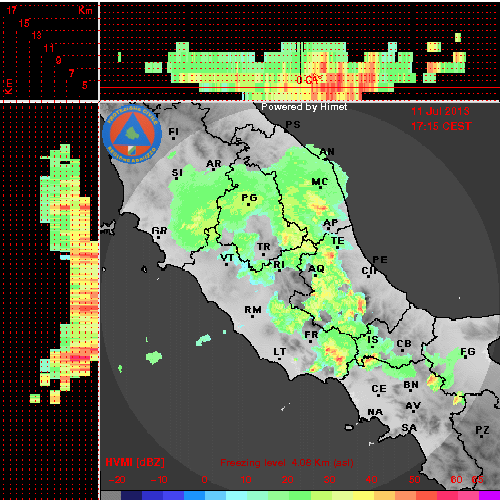Click the 17:15 CEST timestamp

click(441, 126)
